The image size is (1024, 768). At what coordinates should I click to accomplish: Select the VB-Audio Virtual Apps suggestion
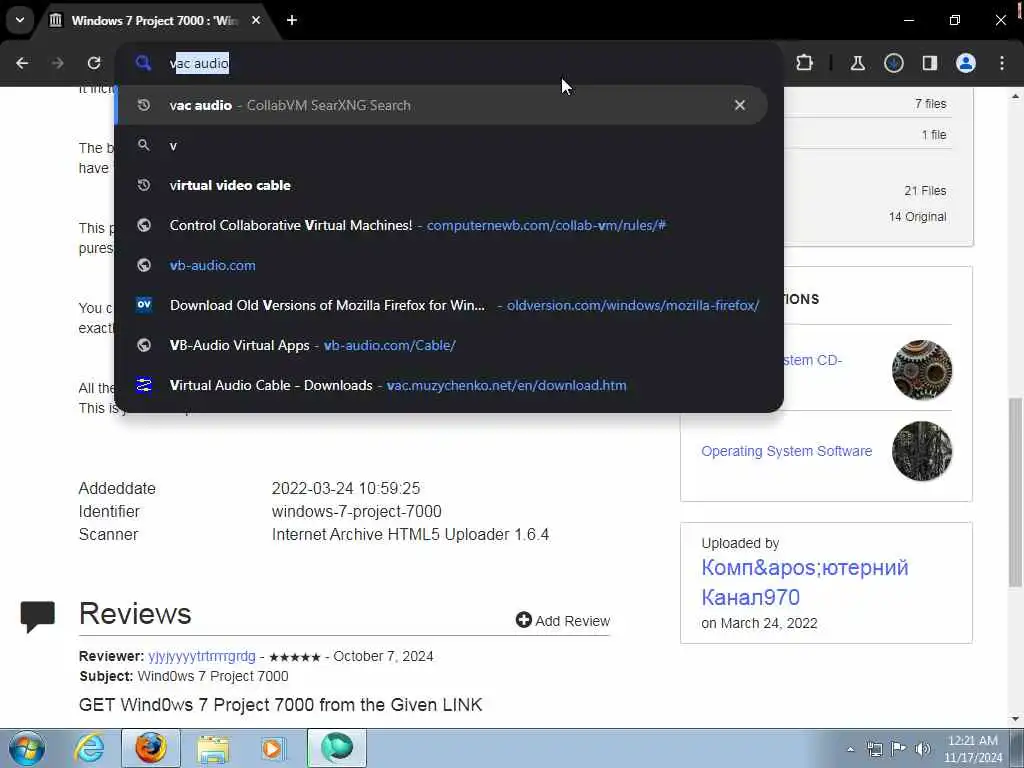(441, 345)
